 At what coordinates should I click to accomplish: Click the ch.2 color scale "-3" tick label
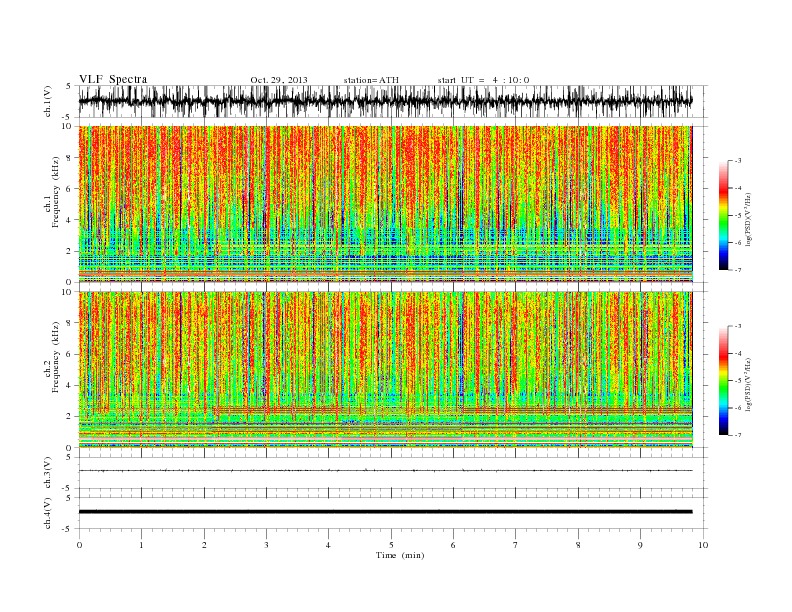[737, 326]
